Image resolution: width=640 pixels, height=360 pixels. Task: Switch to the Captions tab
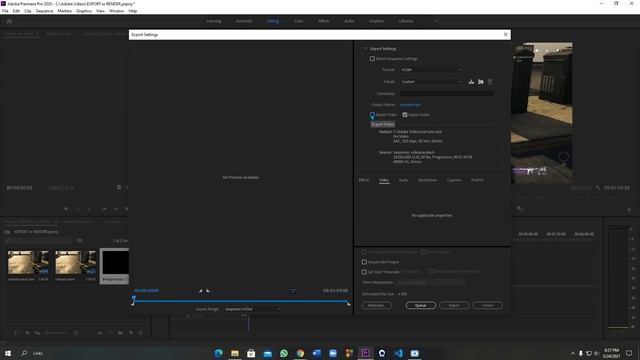(x=454, y=180)
